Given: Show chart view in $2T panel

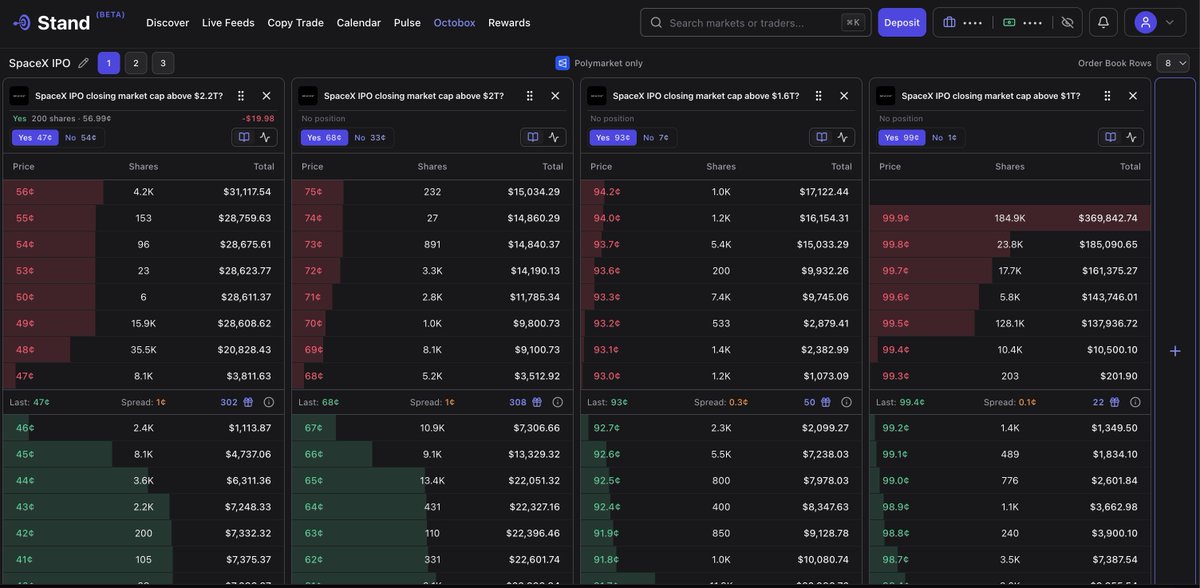Looking at the screenshot, I should coord(554,137).
